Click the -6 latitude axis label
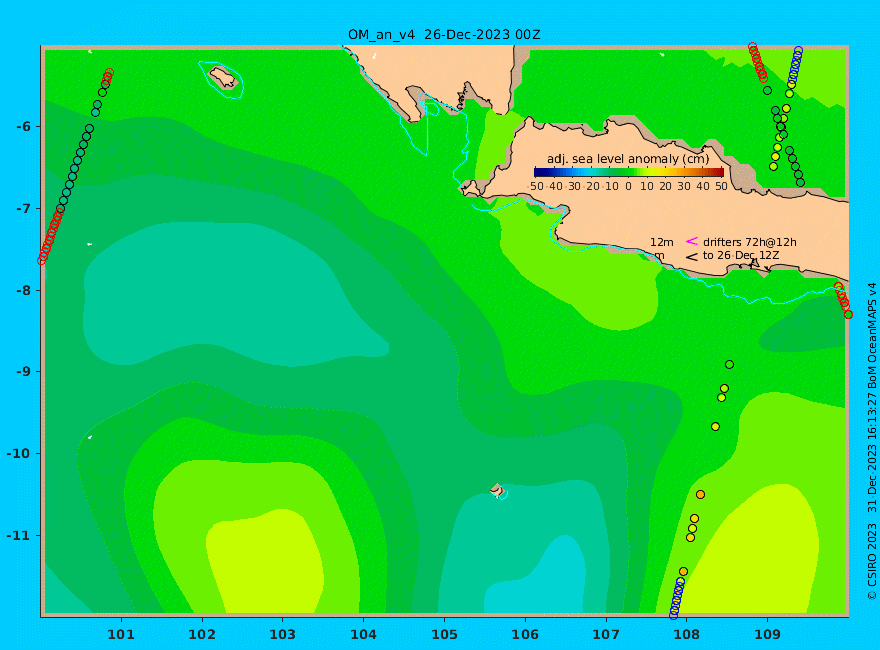This screenshot has height=650, width=880. (23, 127)
